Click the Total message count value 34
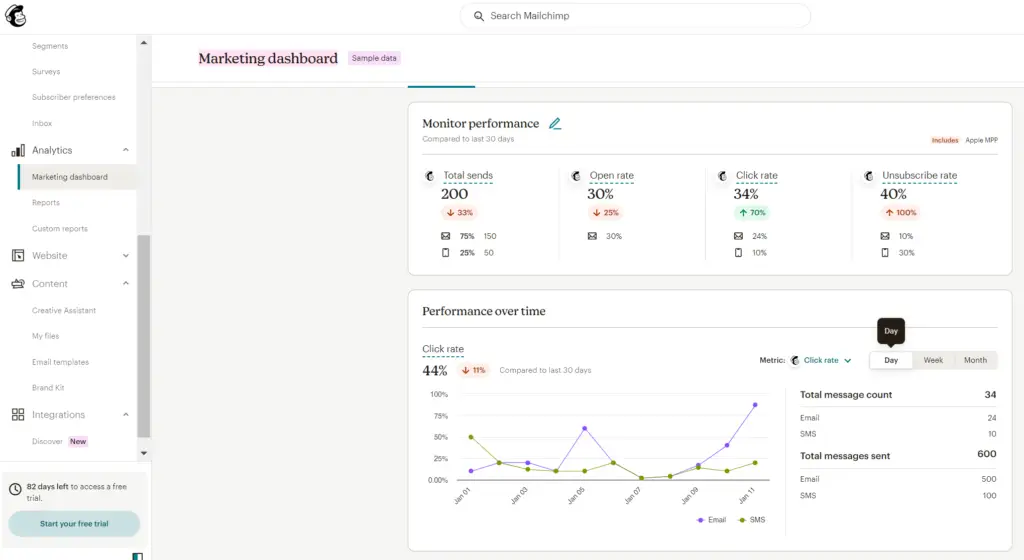 pos(990,395)
